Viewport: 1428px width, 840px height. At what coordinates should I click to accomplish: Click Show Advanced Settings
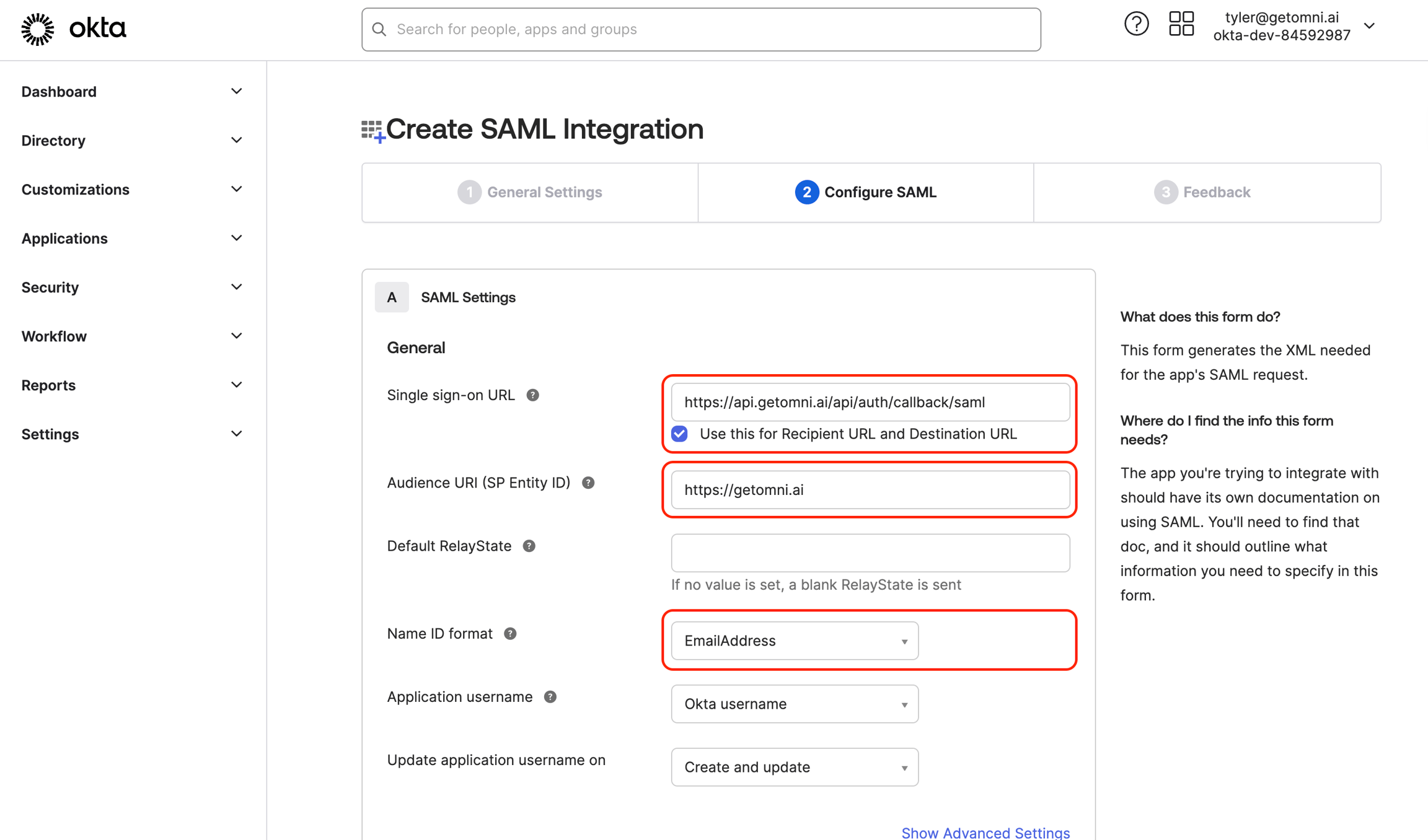coord(985,833)
